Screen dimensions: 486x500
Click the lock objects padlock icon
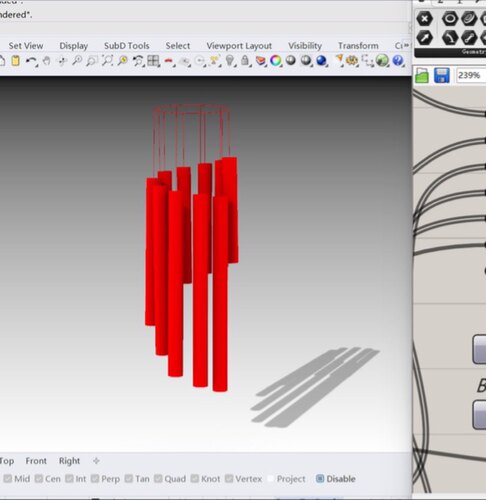click(245, 61)
